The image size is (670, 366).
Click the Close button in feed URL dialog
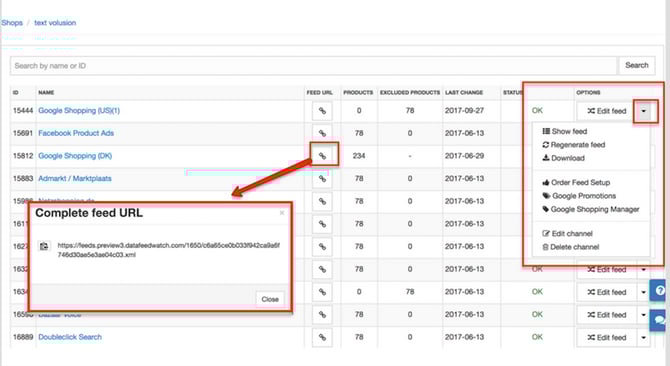(x=270, y=299)
